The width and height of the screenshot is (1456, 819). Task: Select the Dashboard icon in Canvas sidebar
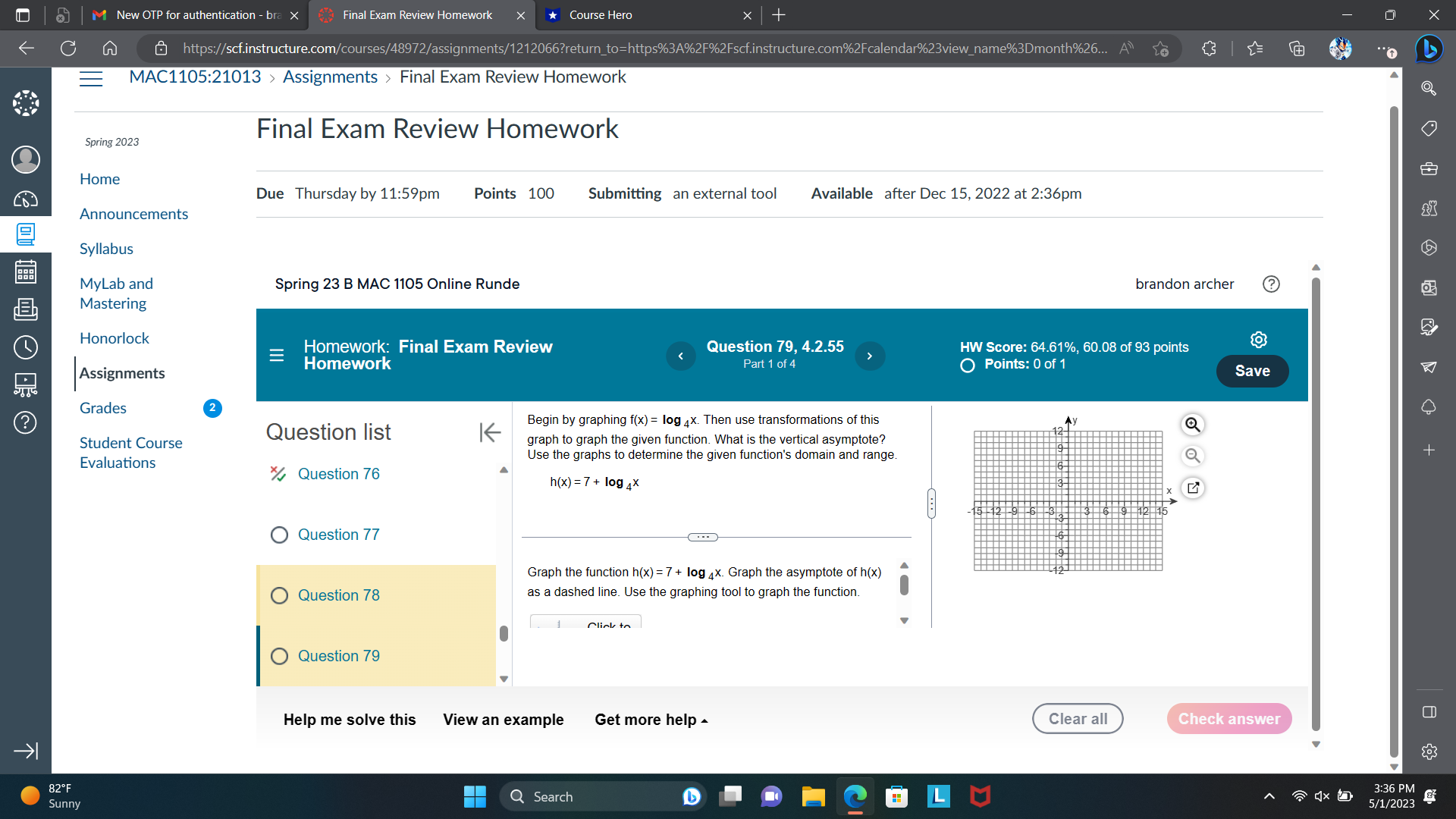[x=25, y=200]
